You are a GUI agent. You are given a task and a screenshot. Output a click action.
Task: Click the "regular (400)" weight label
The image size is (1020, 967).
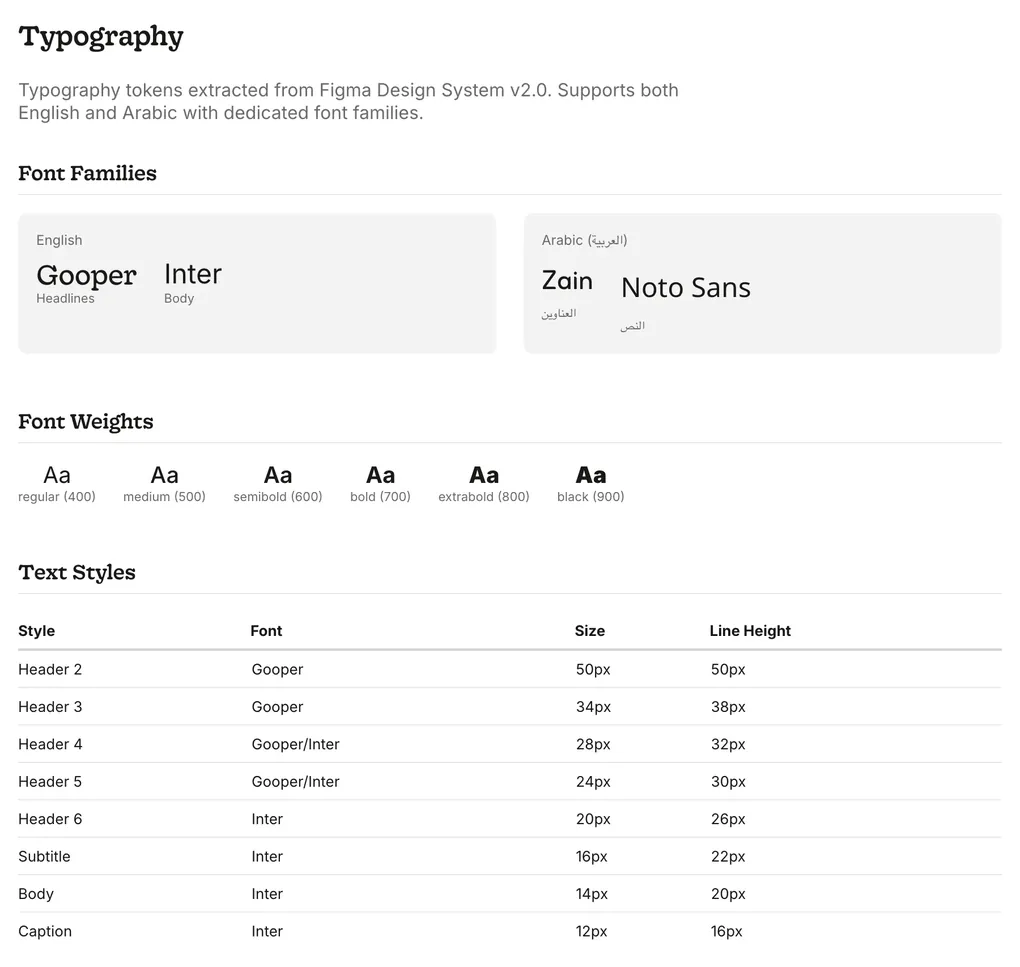pyautogui.click(x=57, y=497)
